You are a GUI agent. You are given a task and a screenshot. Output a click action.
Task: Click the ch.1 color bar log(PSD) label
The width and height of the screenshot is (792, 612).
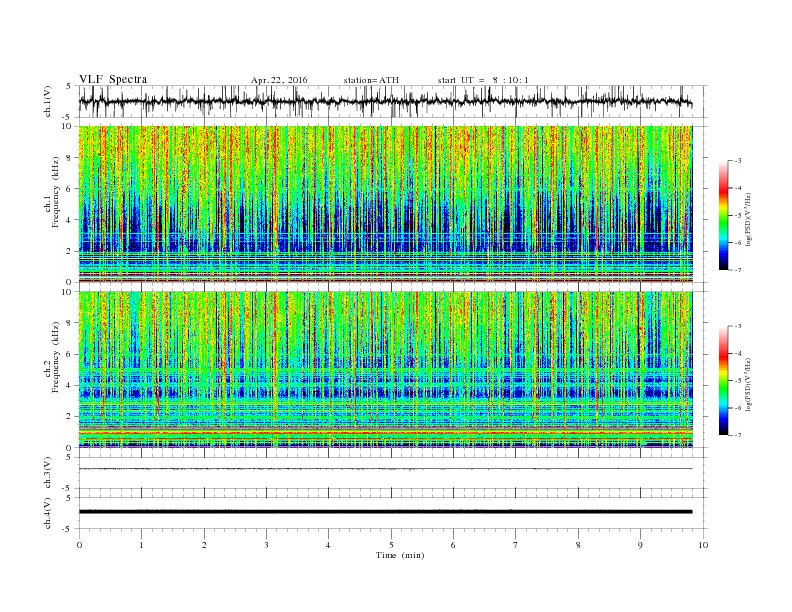tap(748, 218)
